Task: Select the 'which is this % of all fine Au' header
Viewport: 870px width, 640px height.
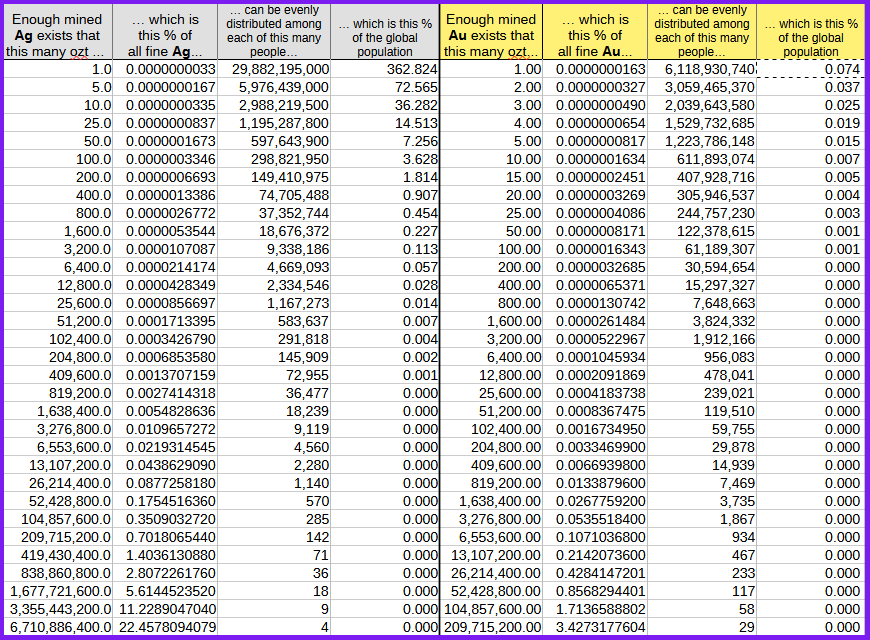Action: click(595, 32)
